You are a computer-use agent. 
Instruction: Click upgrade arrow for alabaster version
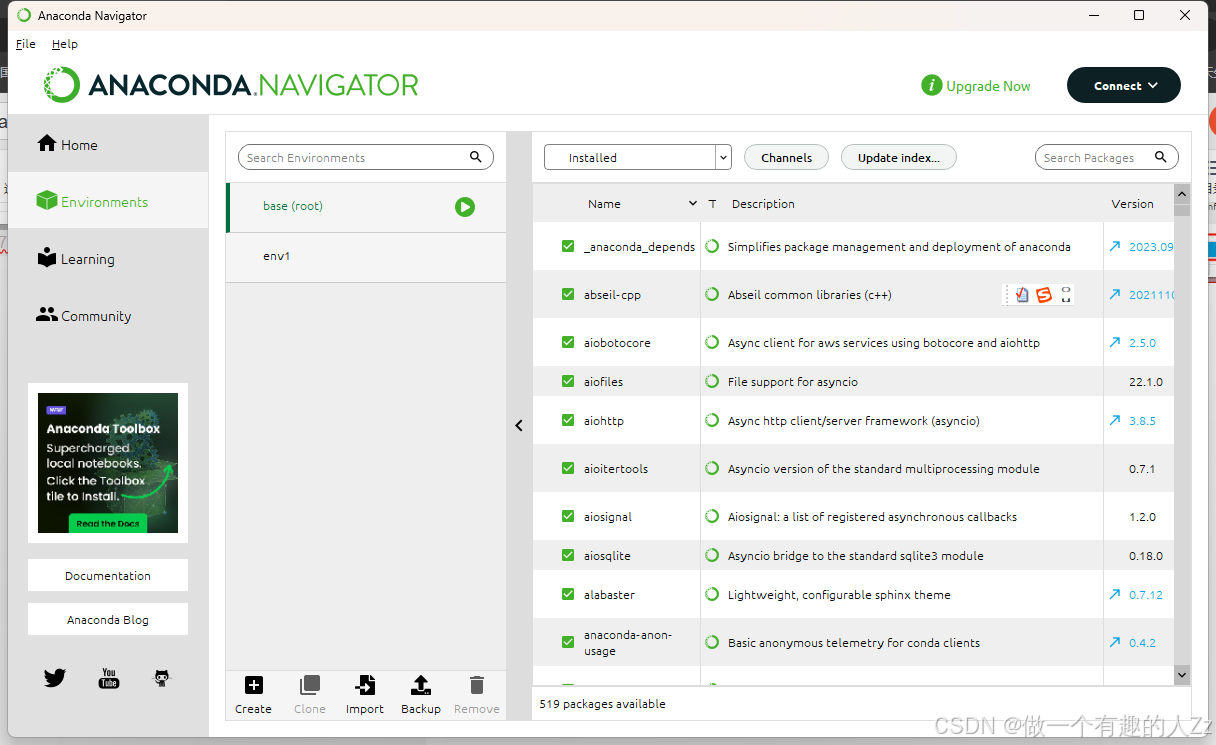coord(1115,594)
